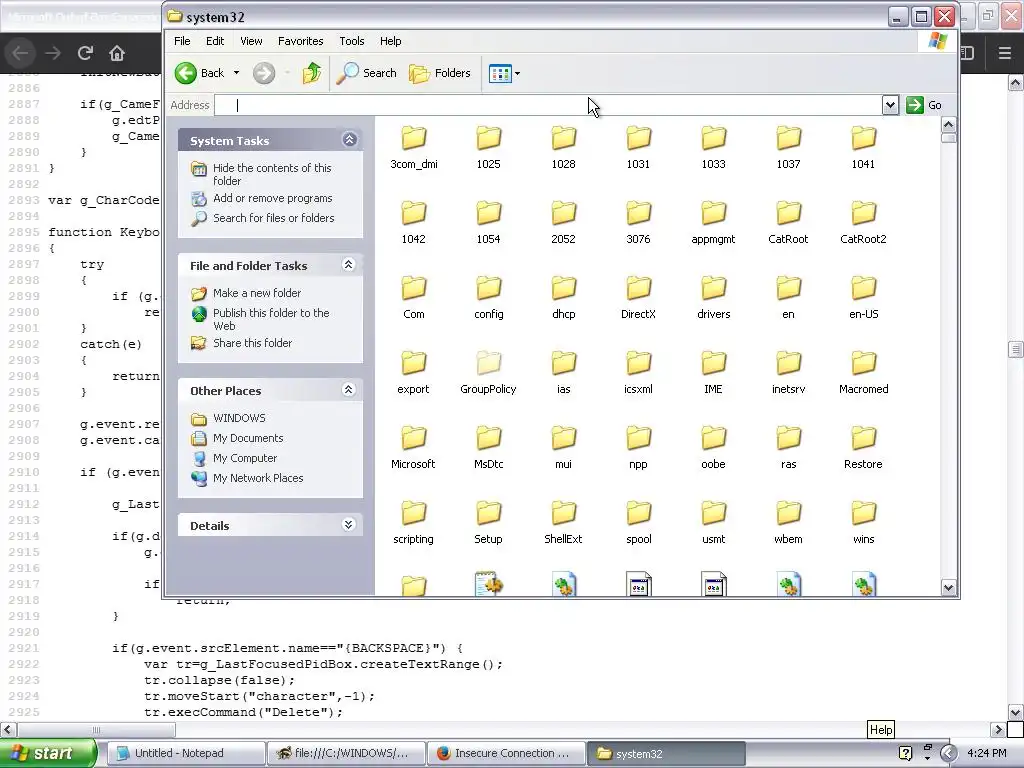Select the 1041 folder icon
The image size is (1024, 768).
point(863,138)
